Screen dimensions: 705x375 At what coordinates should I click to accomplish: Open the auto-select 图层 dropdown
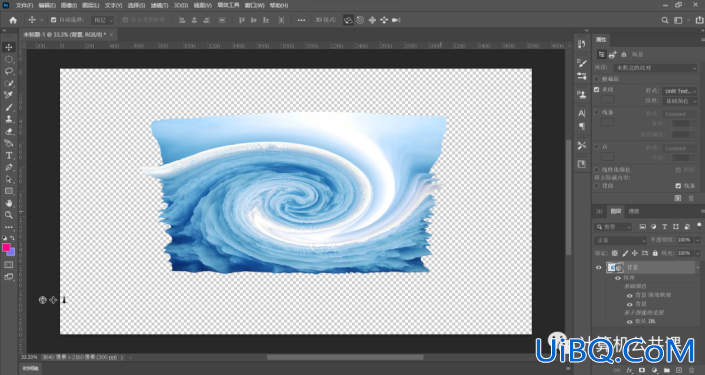pos(103,20)
